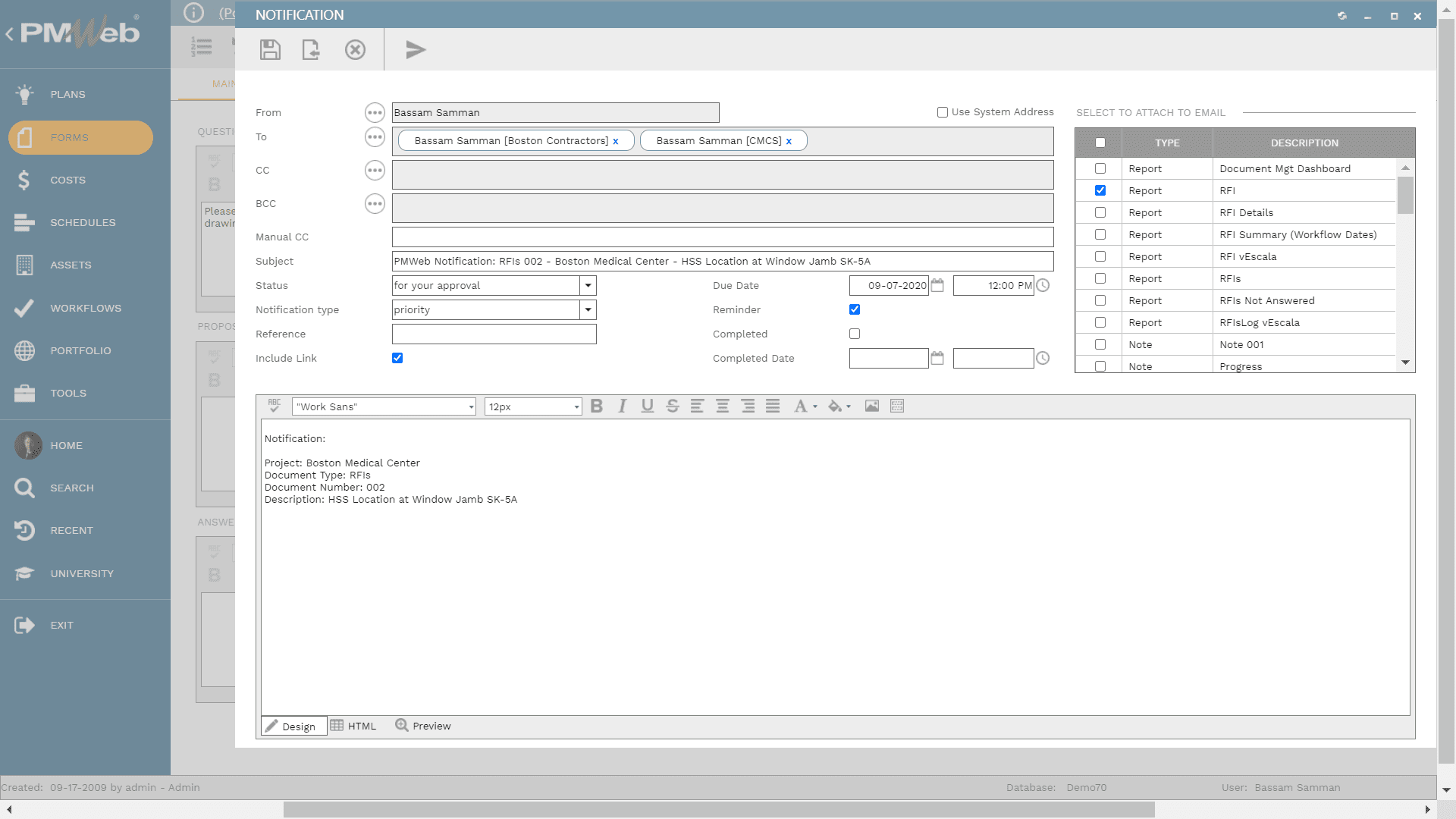Apply bold formatting in the editor

click(x=597, y=406)
